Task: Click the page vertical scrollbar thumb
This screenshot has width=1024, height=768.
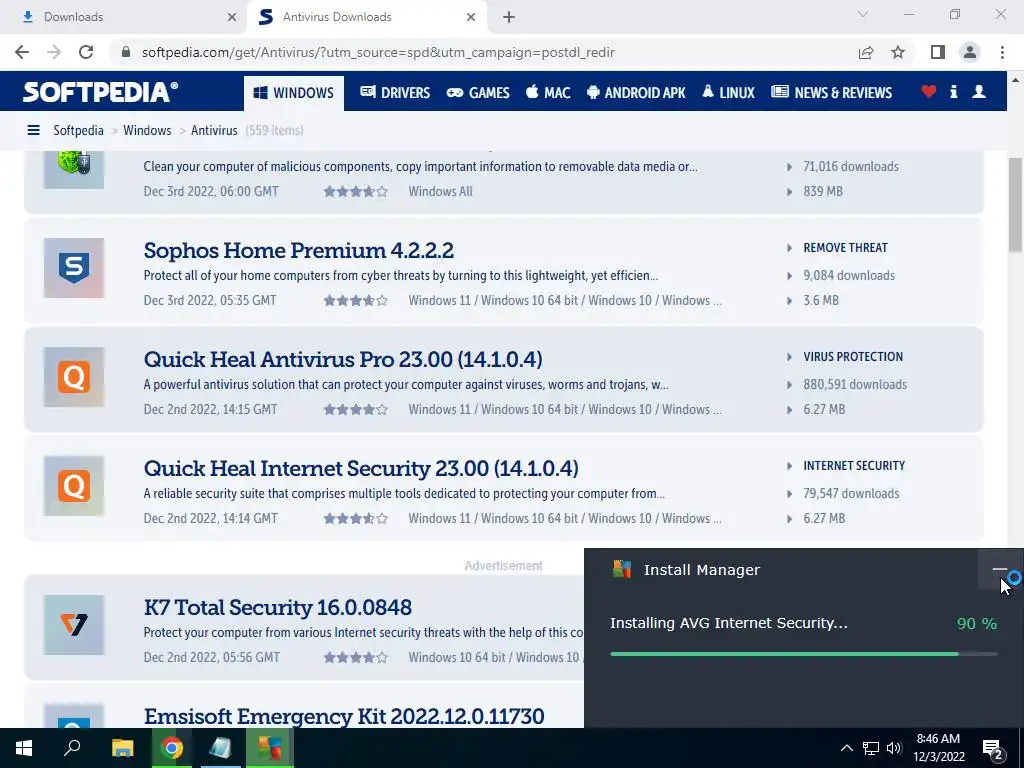Action: pyautogui.click(x=1015, y=204)
